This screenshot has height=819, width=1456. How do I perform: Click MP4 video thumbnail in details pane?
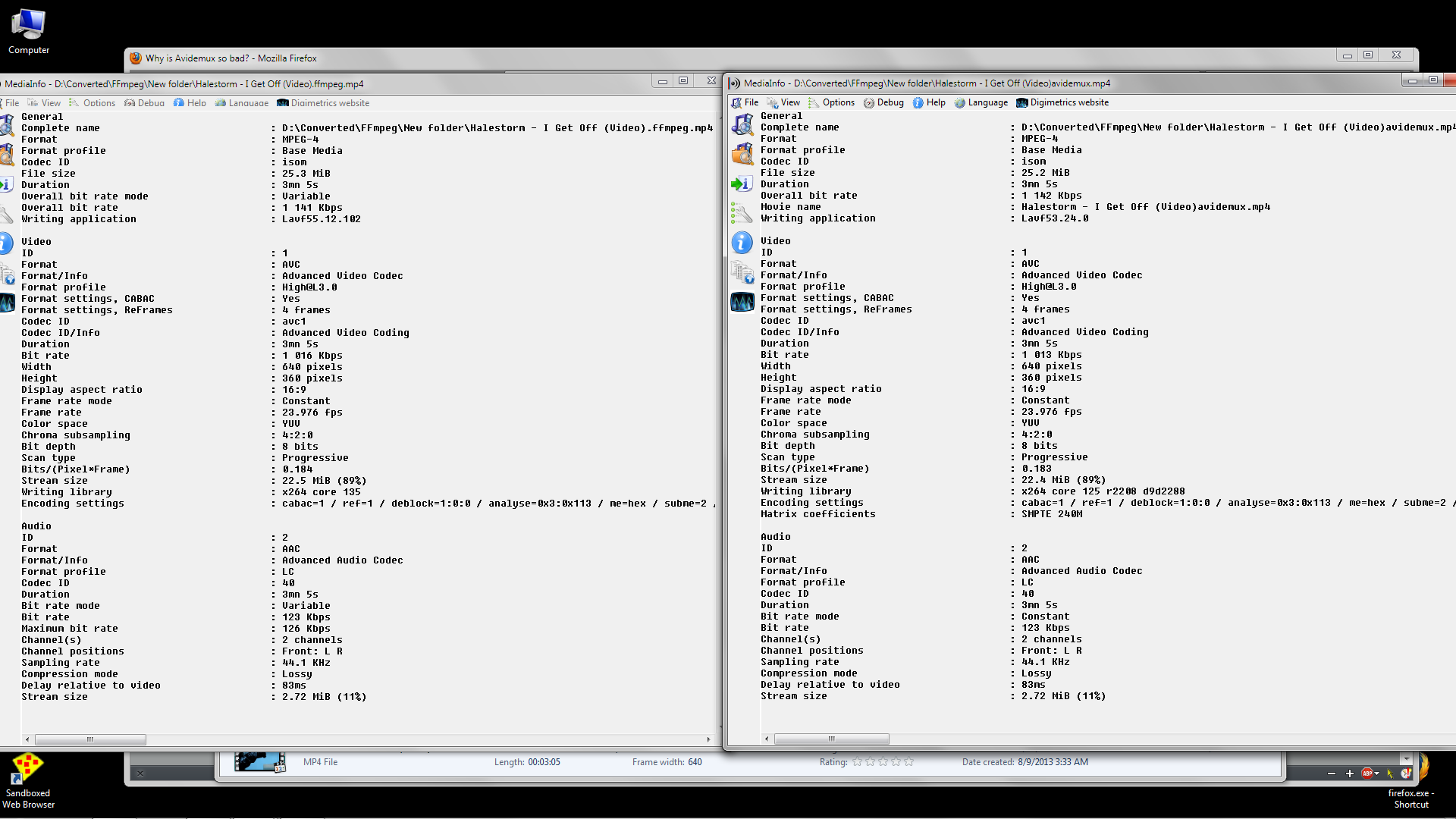point(259,762)
